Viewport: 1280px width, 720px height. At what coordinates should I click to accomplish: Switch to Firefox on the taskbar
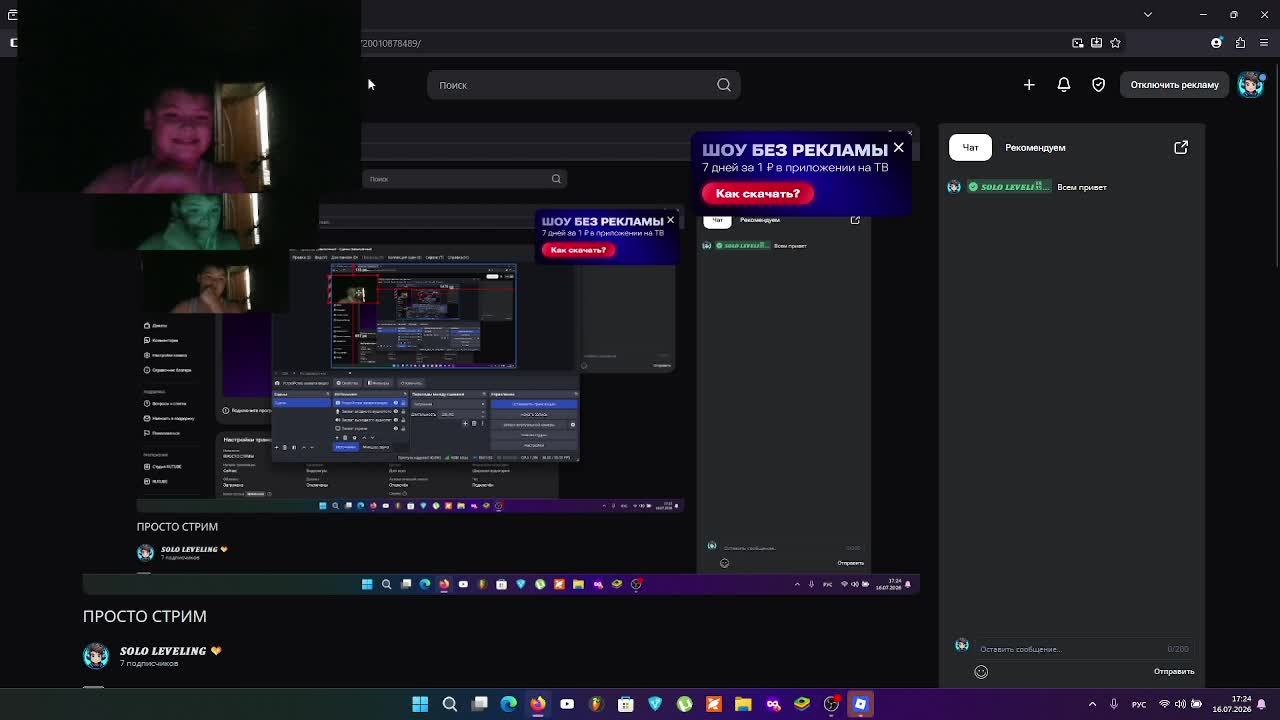tap(538, 704)
